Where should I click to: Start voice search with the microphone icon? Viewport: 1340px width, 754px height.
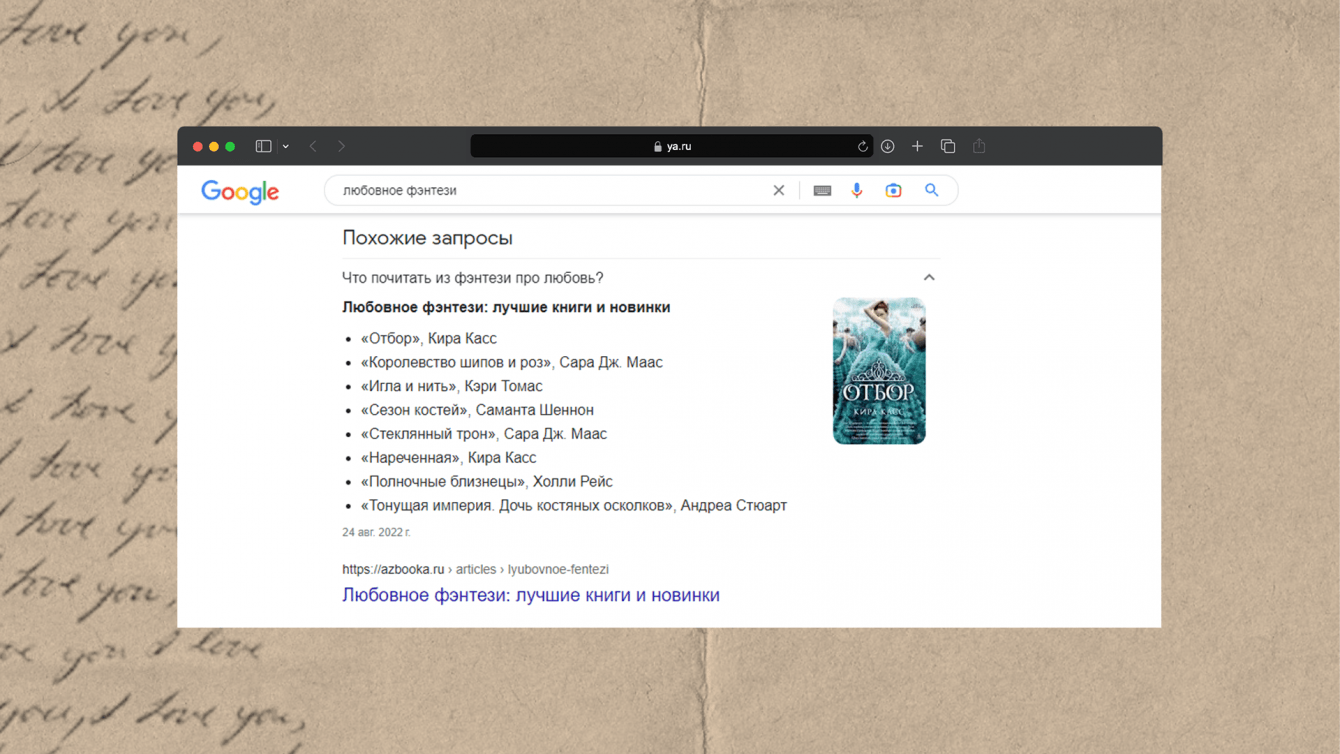click(857, 190)
